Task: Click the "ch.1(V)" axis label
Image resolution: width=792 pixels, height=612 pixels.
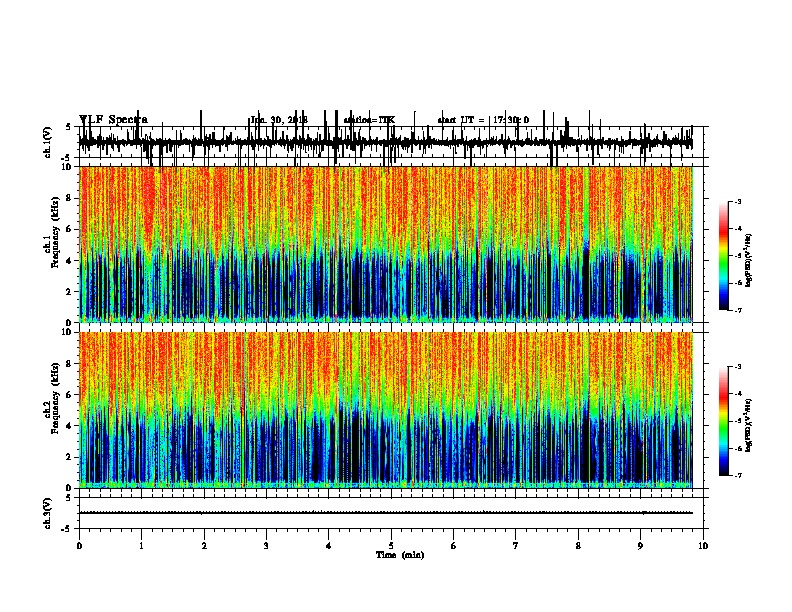Action: tap(47, 142)
